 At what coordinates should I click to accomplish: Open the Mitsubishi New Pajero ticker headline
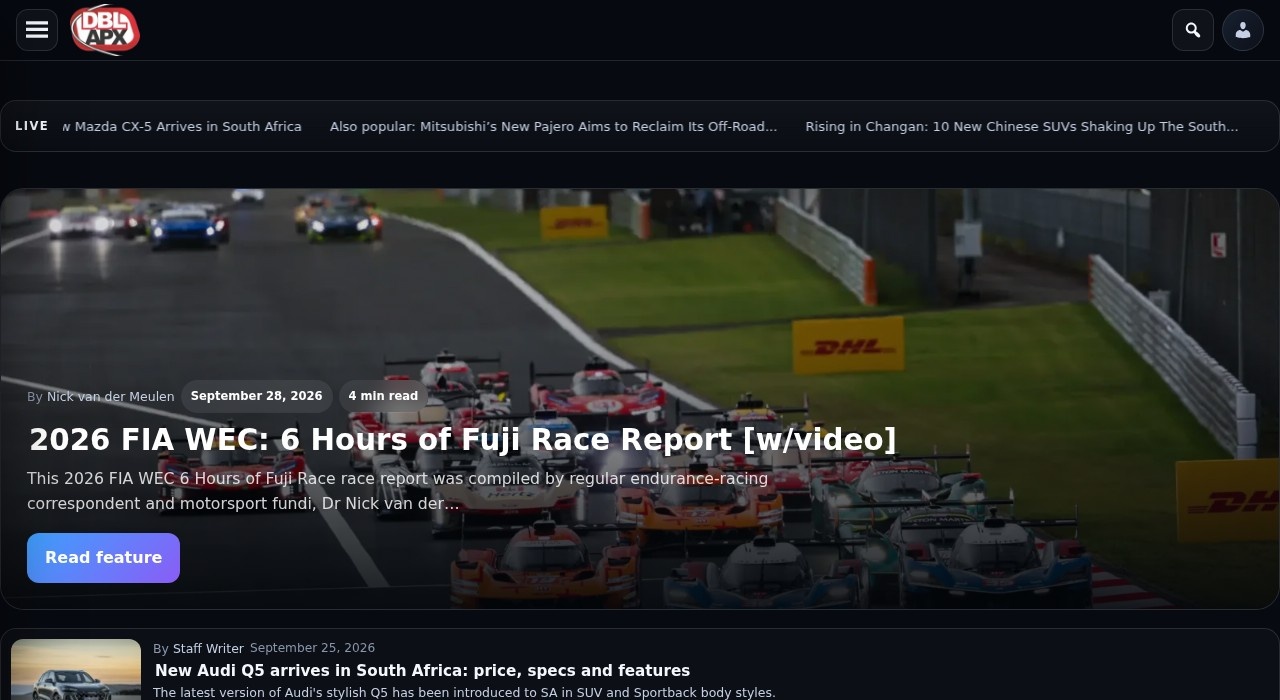pyautogui.click(x=553, y=127)
